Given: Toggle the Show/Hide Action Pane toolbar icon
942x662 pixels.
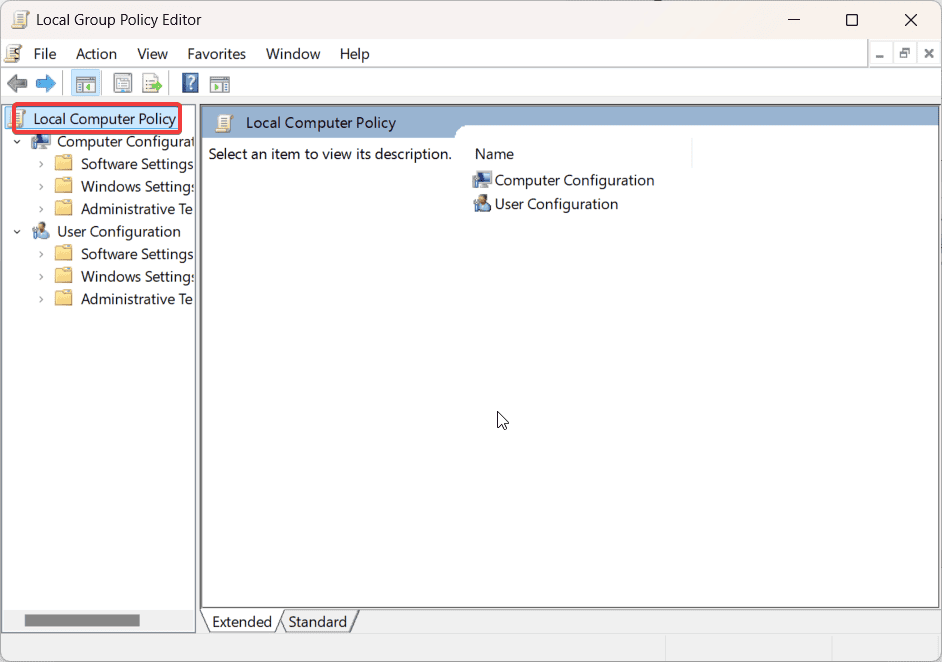Looking at the screenshot, I should pos(219,84).
